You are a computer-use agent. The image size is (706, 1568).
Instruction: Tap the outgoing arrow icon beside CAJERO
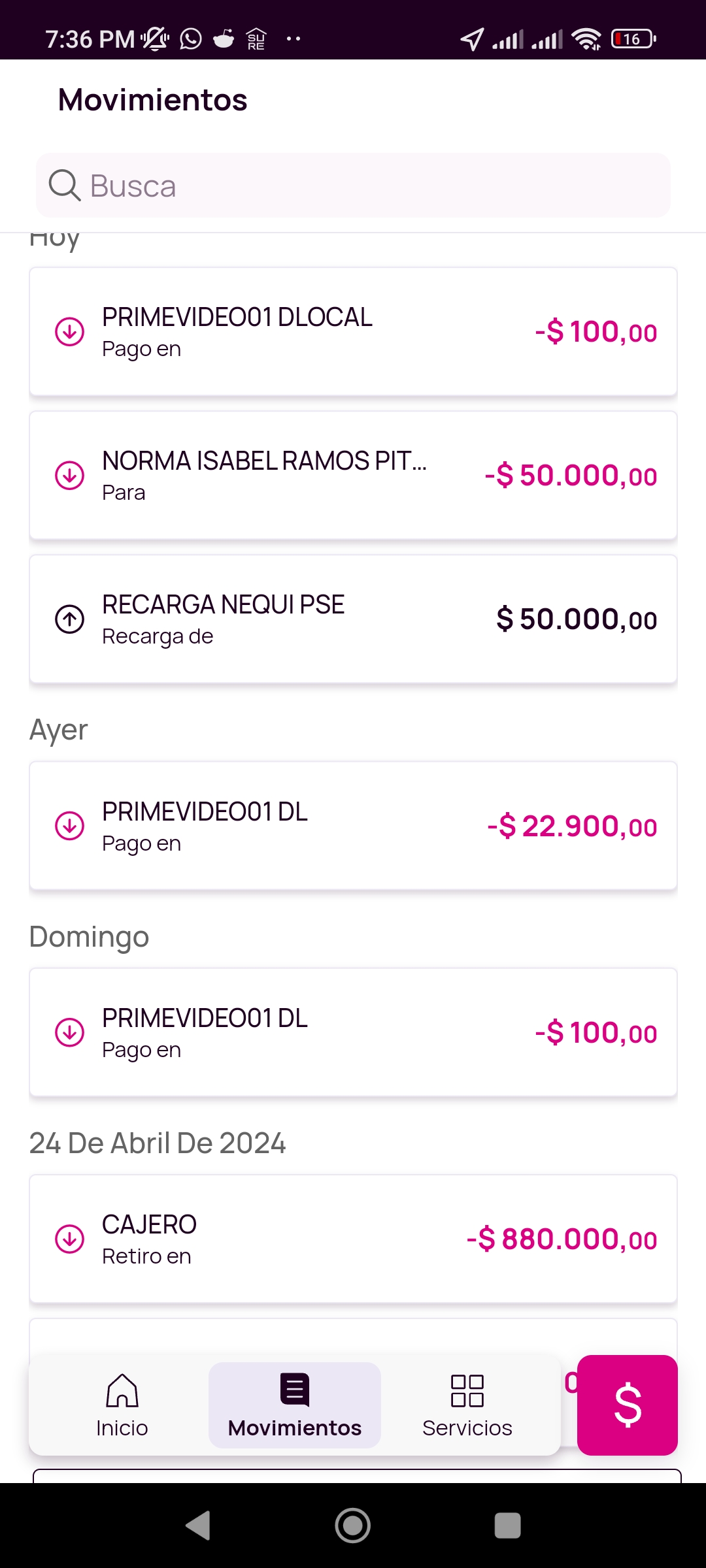(69, 1239)
